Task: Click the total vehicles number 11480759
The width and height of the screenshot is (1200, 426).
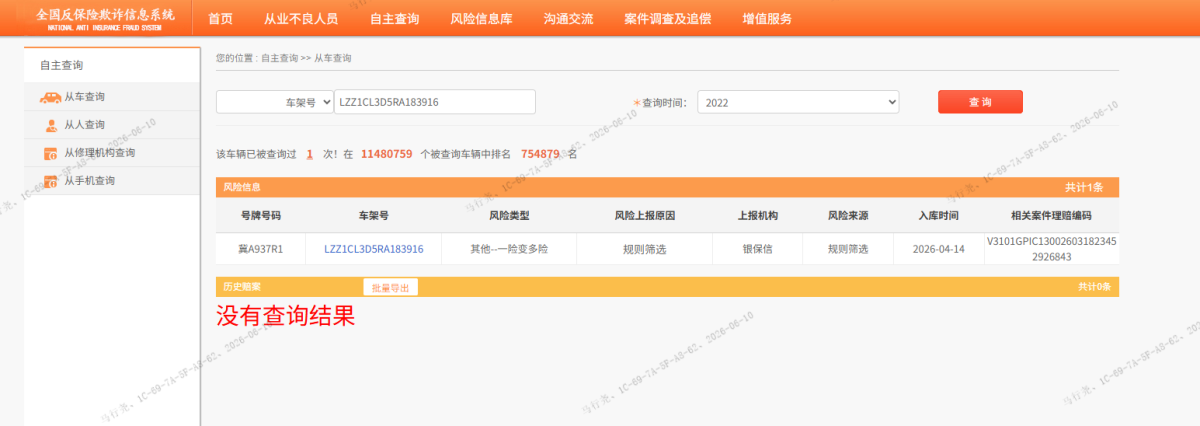Action: tap(386, 154)
